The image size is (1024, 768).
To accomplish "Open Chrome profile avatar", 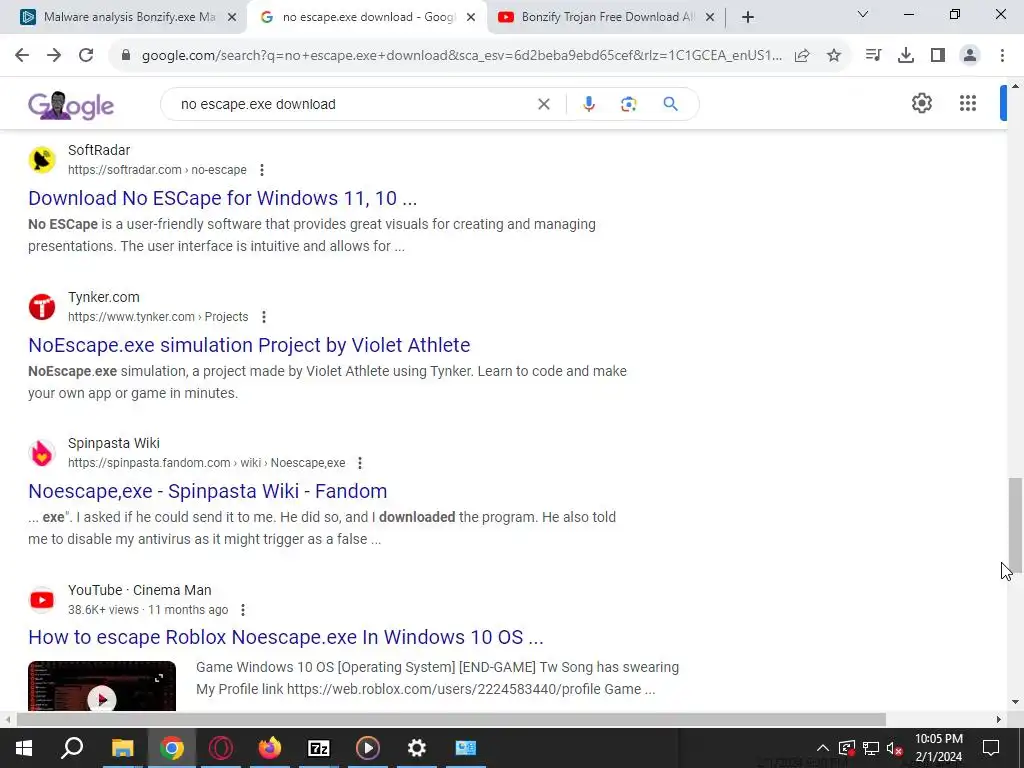I will pyautogui.click(x=970, y=56).
